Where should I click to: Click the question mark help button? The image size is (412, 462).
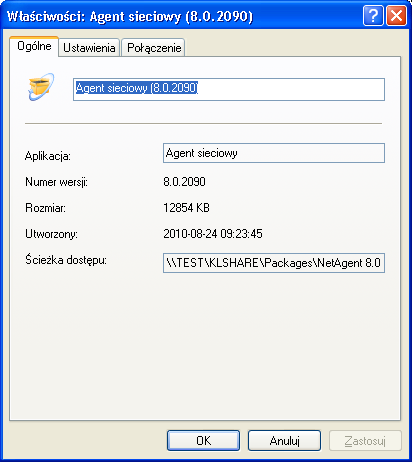[373, 15]
